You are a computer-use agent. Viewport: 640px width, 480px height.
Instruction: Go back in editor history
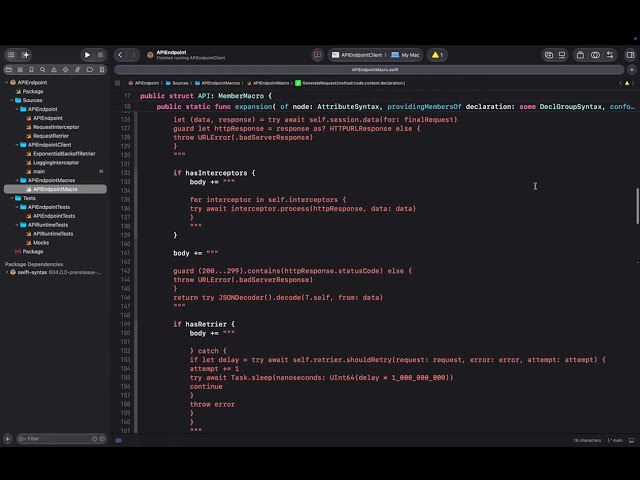(x=120, y=55)
